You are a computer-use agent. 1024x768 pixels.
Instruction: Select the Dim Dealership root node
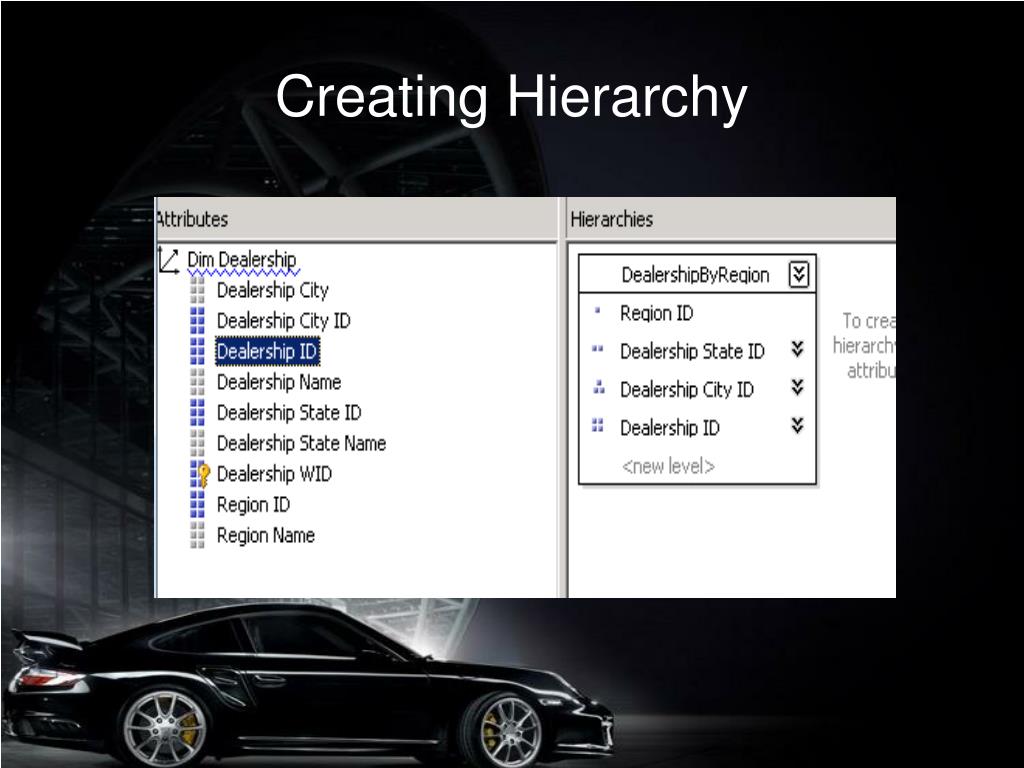242,260
